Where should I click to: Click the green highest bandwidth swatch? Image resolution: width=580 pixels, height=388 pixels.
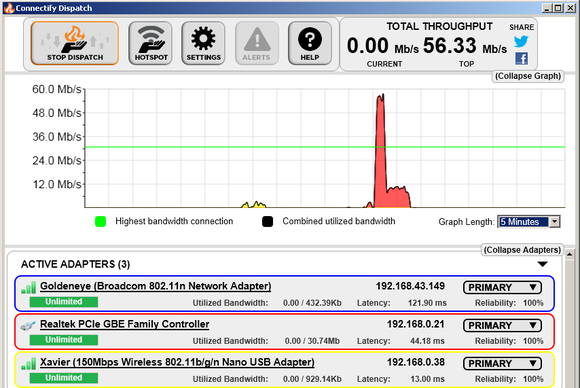coord(101,222)
